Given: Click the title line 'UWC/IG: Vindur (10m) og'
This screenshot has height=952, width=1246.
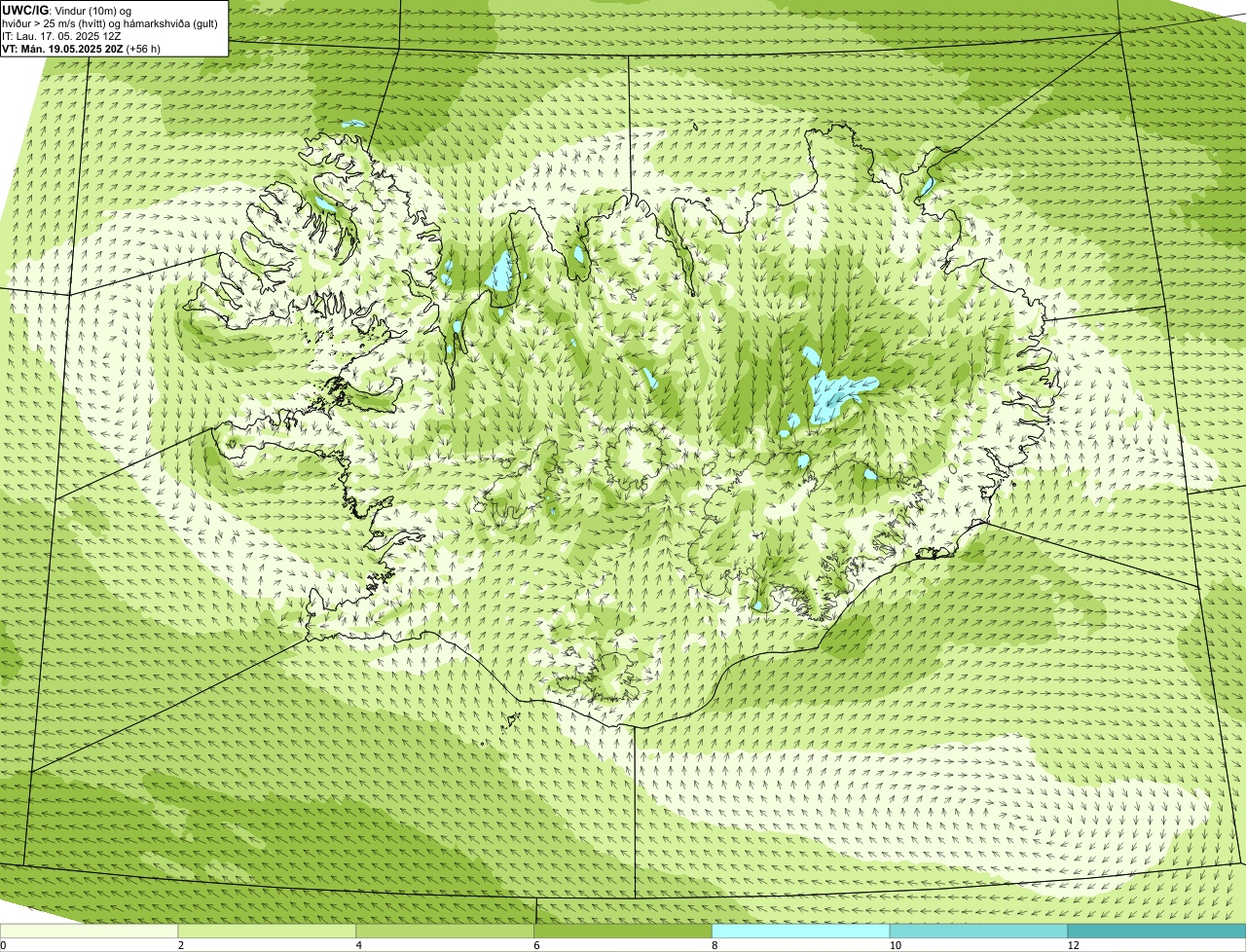Looking at the screenshot, I should point(66,11).
